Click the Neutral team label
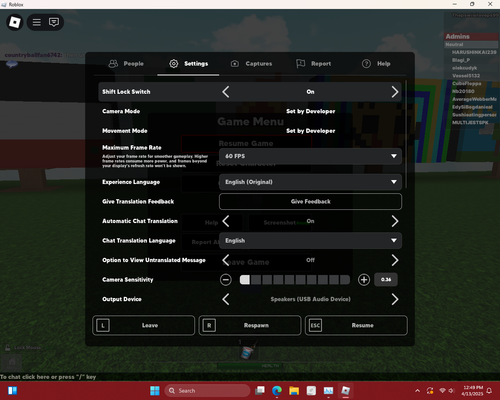 tap(471, 45)
